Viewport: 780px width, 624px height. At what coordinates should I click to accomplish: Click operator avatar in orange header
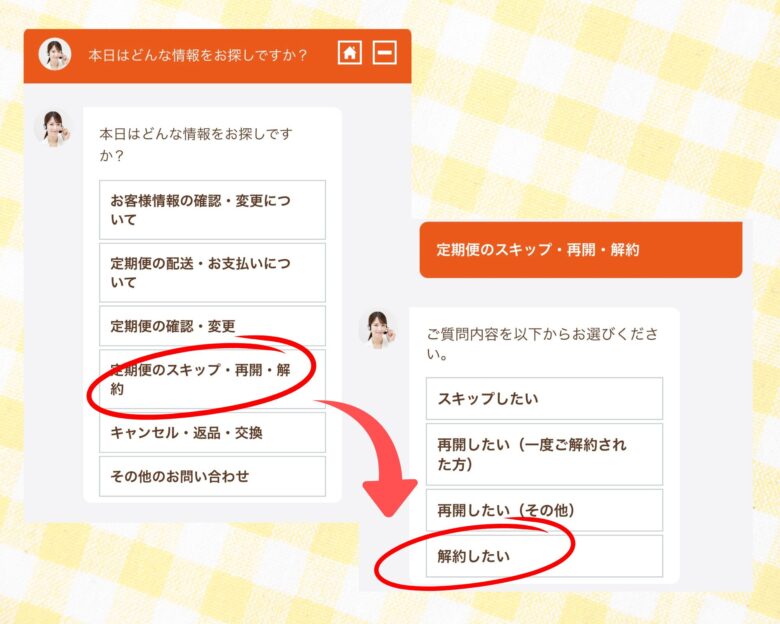[55, 54]
